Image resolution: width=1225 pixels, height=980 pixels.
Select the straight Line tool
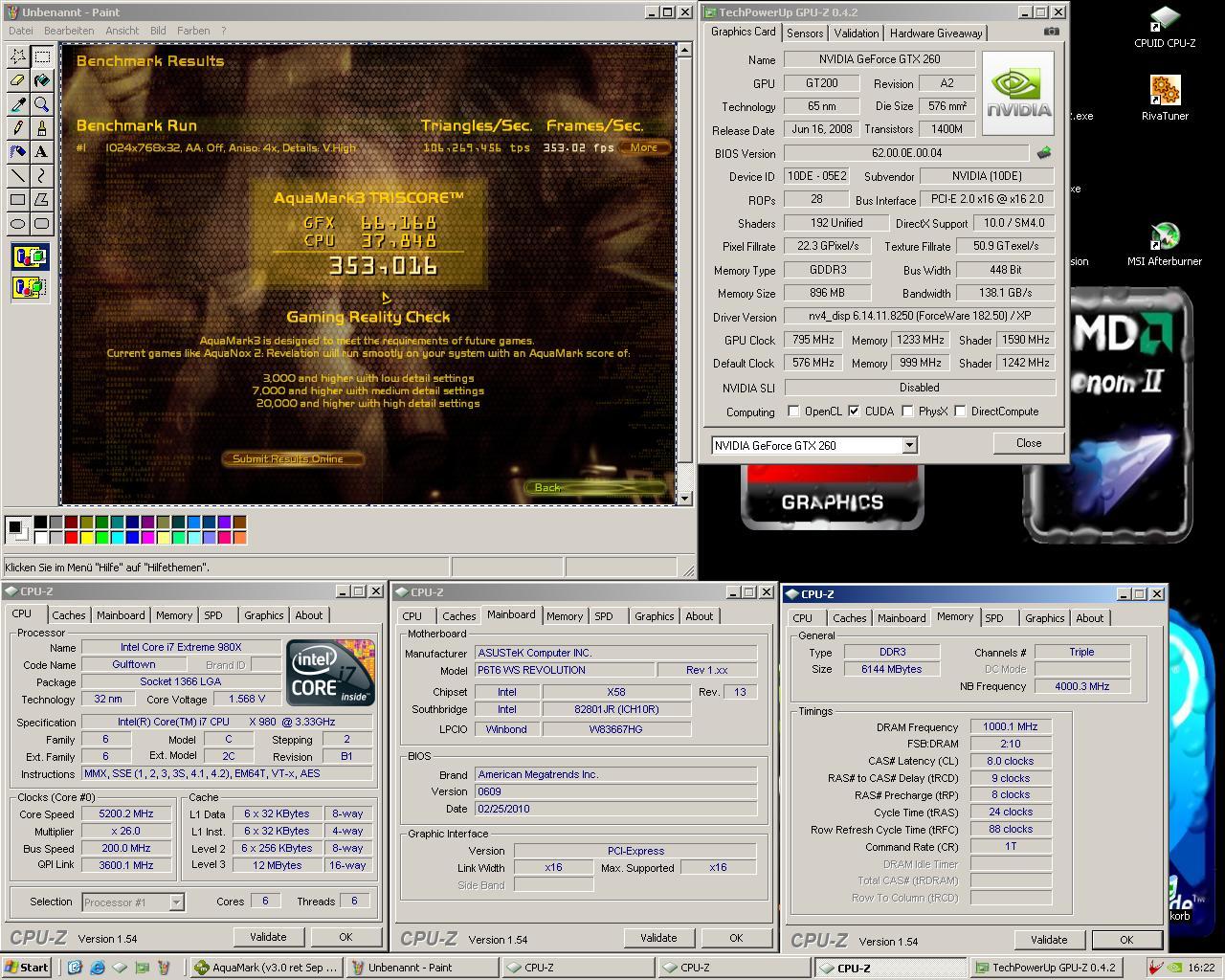point(18,176)
